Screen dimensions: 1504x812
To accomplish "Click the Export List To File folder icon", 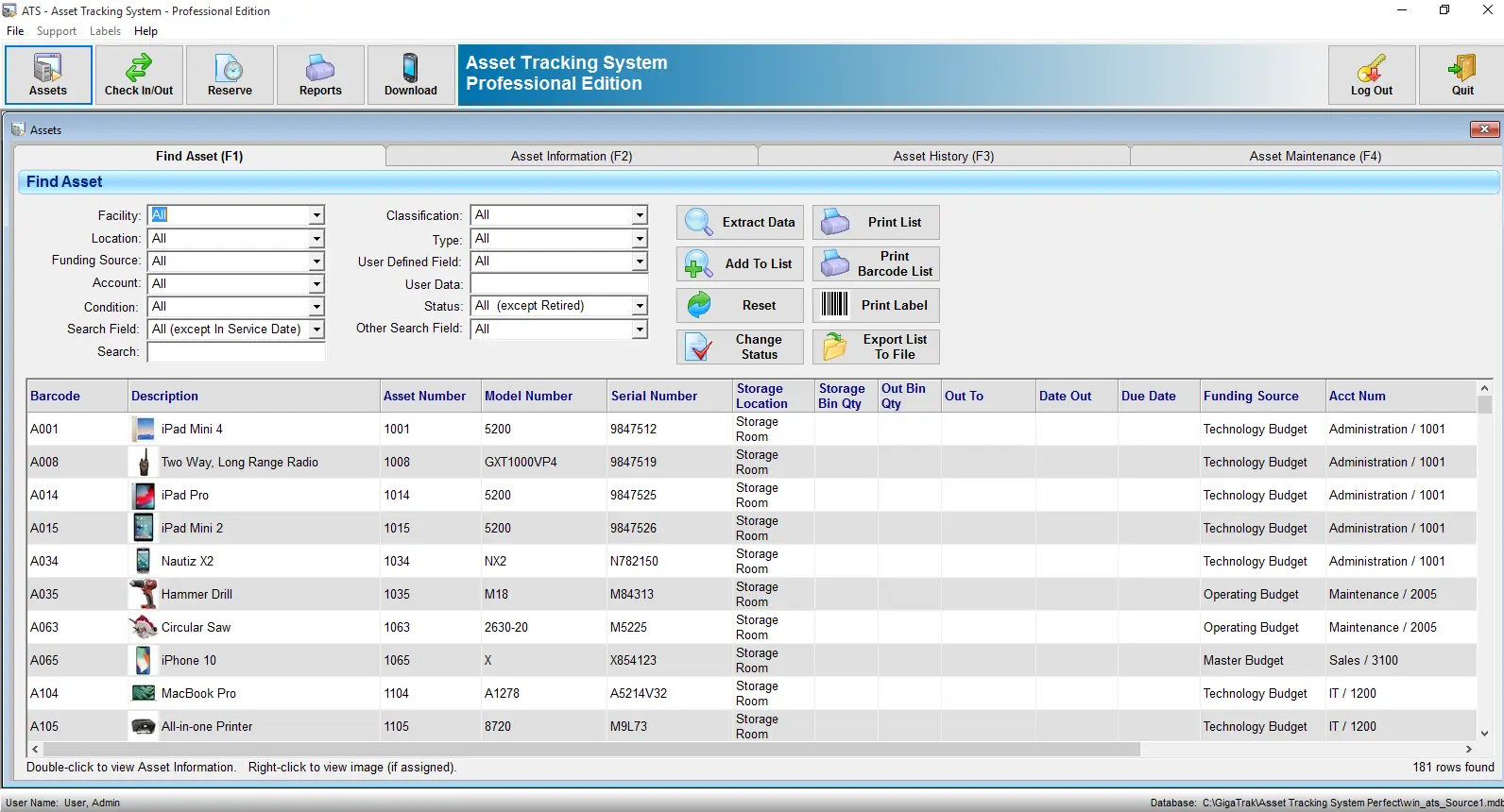I will pyautogui.click(x=834, y=347).
